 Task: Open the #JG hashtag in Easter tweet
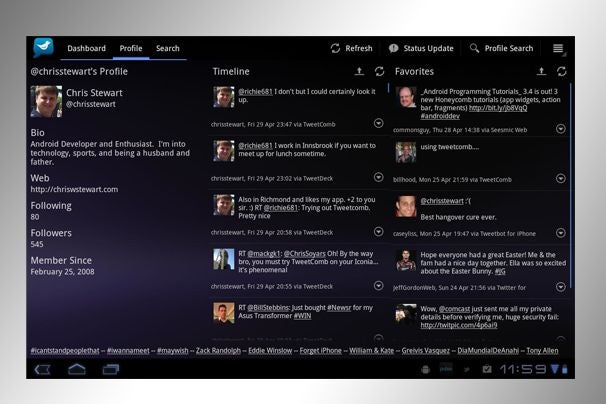[500, 271]
